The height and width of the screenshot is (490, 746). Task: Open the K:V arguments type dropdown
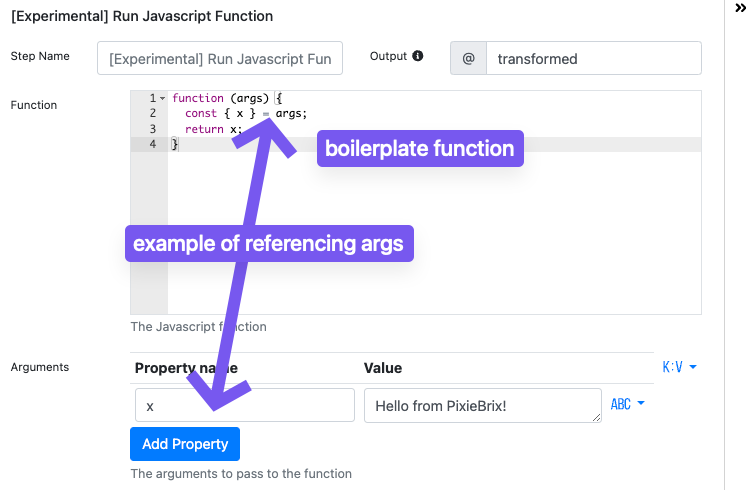(679, 367)
